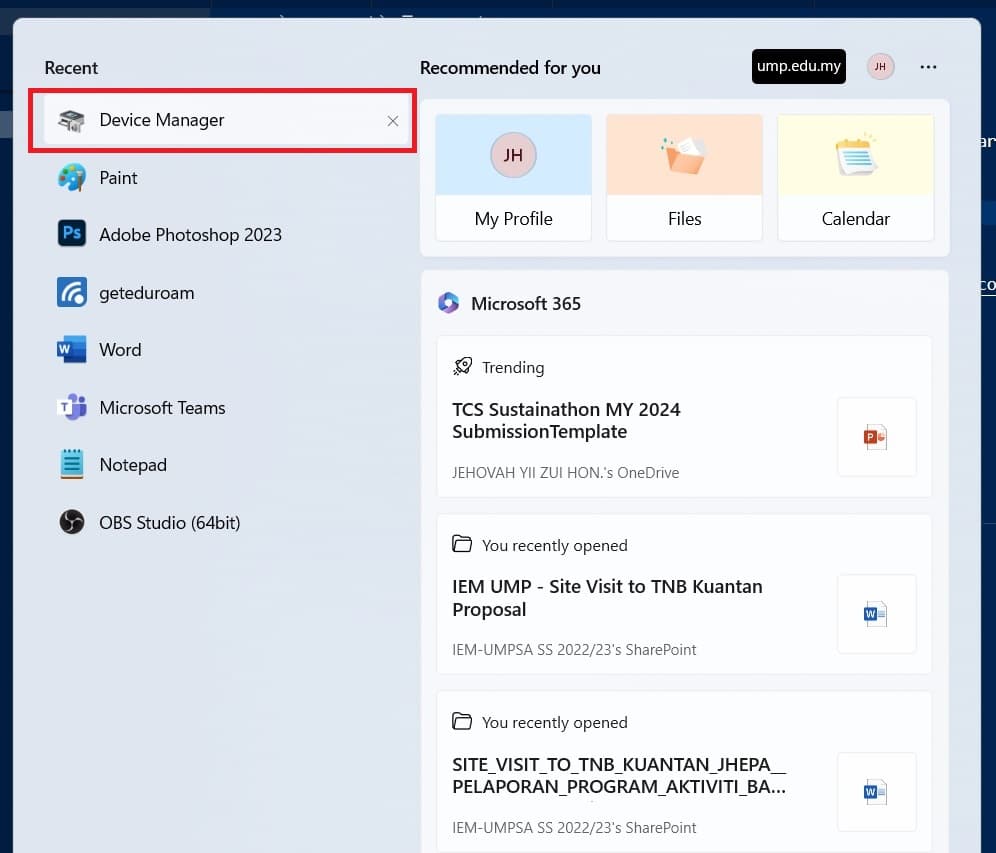Launch the Paint app icon
This screenshot has width=996, height=853.
click(x=72, y=178)
